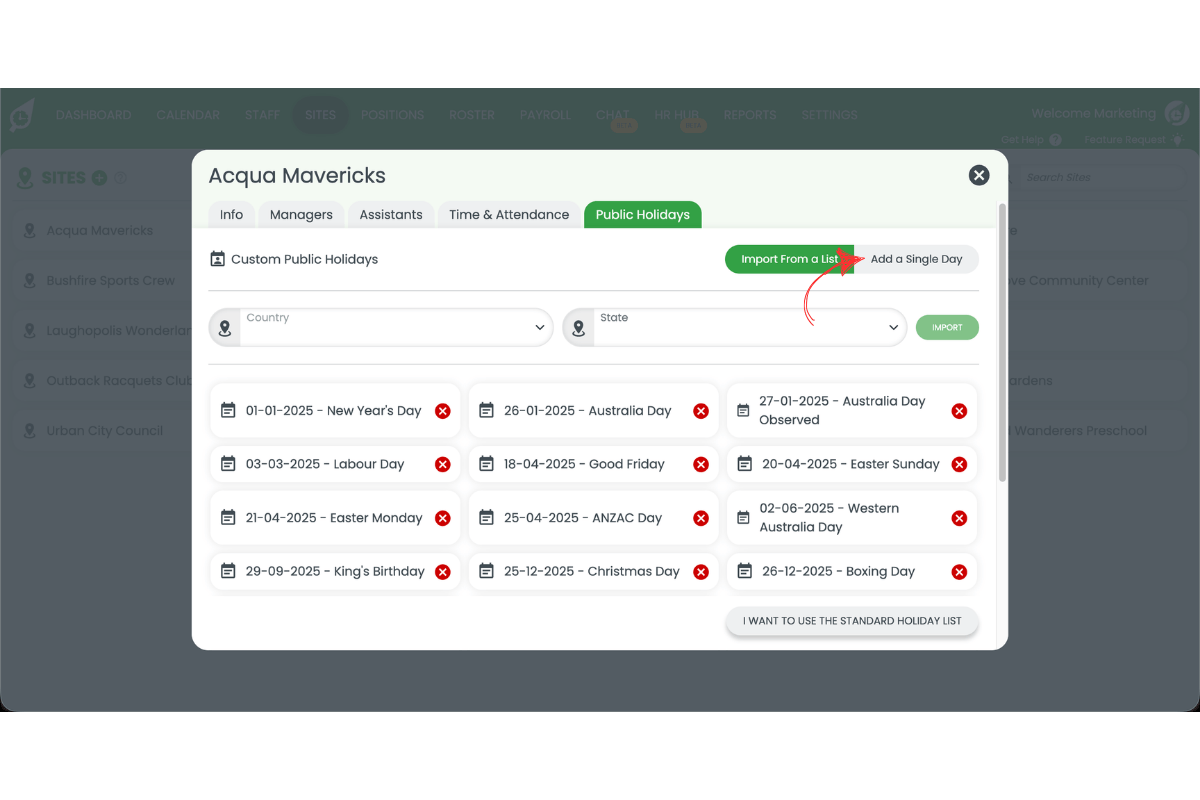Image resolution: width=1200 pixels, height=800 pixels.
Task: Select Import From a List option
Action: (x=788, y=259)
